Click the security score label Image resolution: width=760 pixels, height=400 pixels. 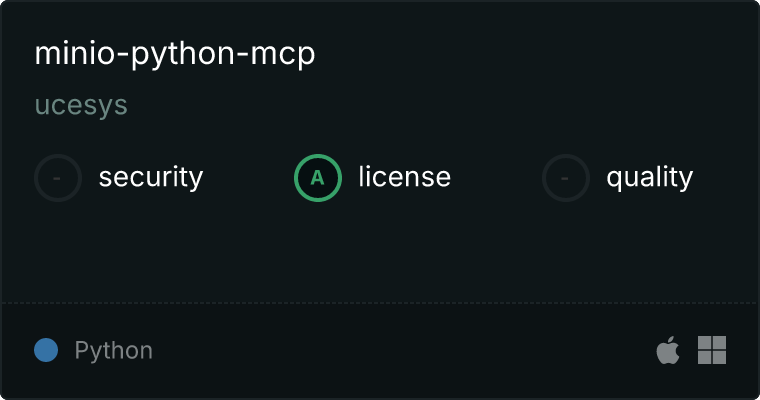[x=151, y=177]
